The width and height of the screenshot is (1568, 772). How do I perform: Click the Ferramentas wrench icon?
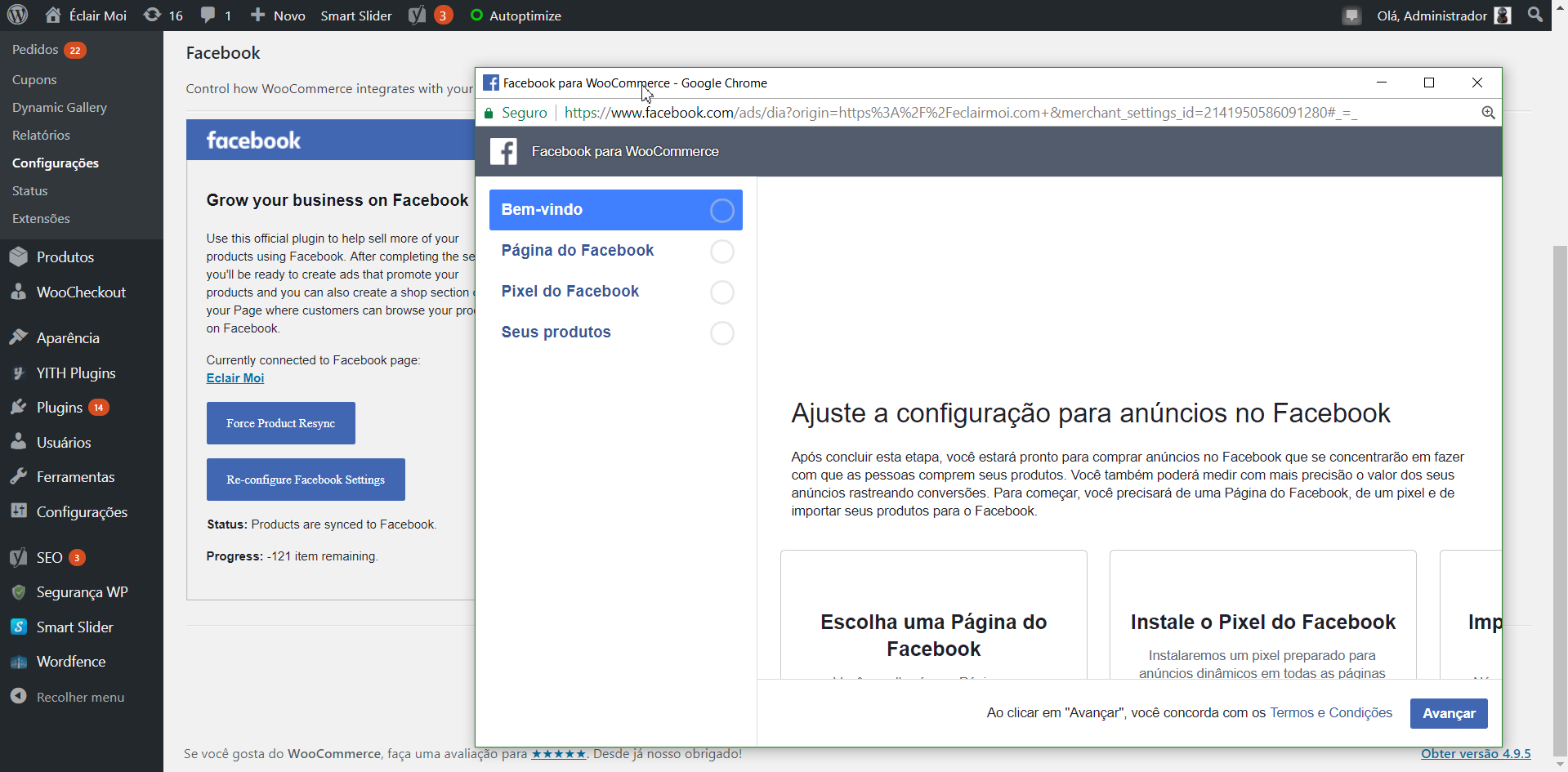click(19, 476)
